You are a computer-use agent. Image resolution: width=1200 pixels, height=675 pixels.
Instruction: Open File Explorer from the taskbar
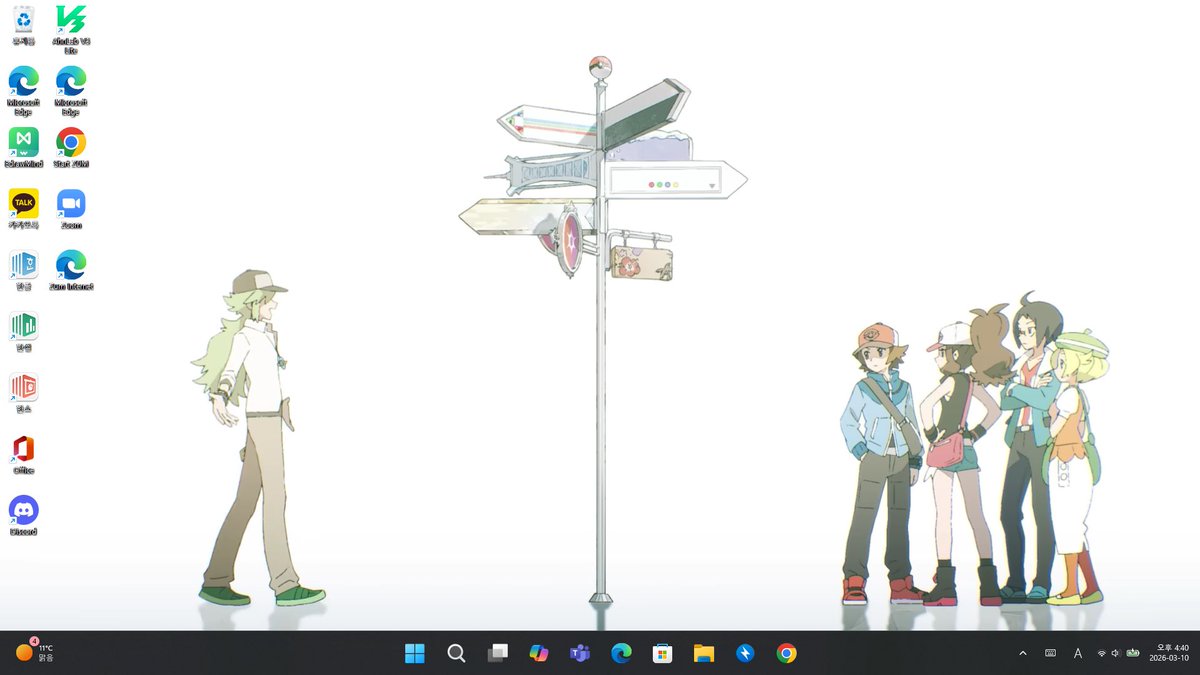pos(704,653)
